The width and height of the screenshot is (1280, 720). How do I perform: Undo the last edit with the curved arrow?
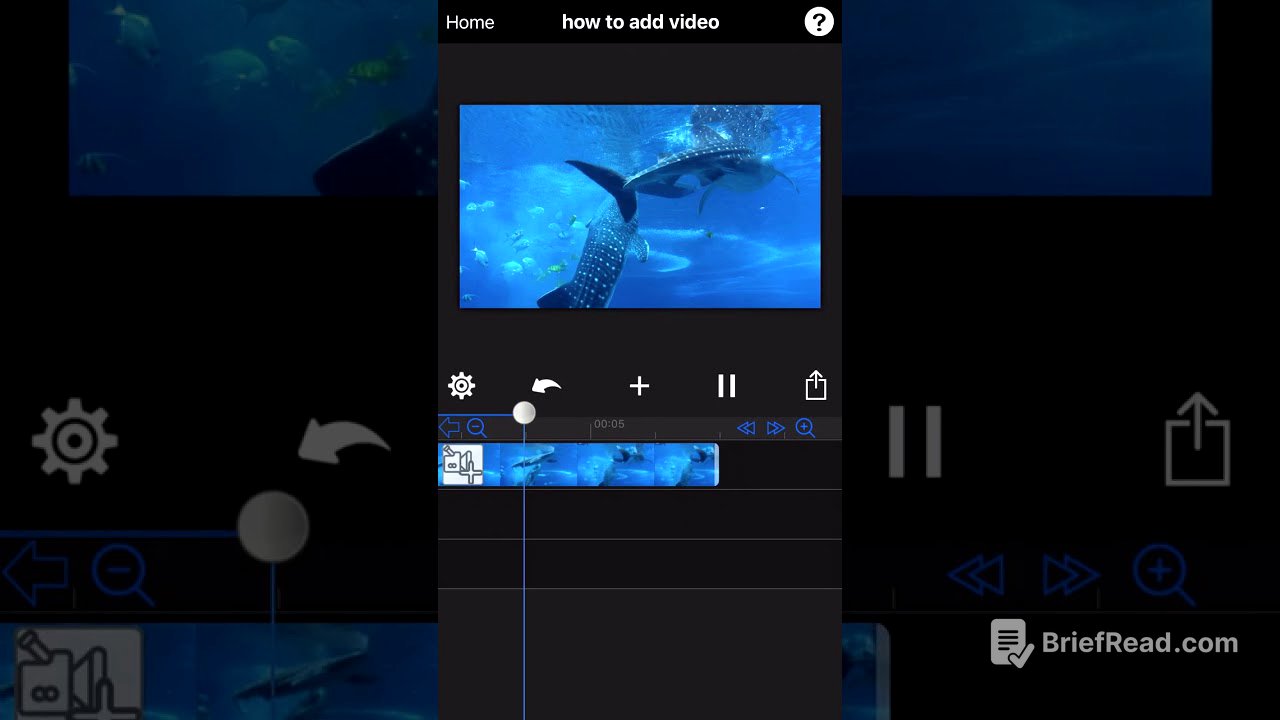pos(546,386)
